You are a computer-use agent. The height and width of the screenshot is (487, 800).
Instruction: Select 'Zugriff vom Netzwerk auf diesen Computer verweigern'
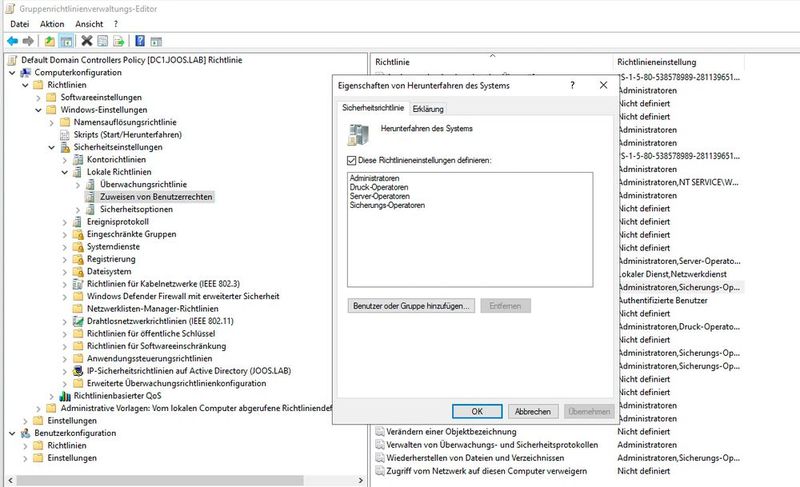(486, 471)
